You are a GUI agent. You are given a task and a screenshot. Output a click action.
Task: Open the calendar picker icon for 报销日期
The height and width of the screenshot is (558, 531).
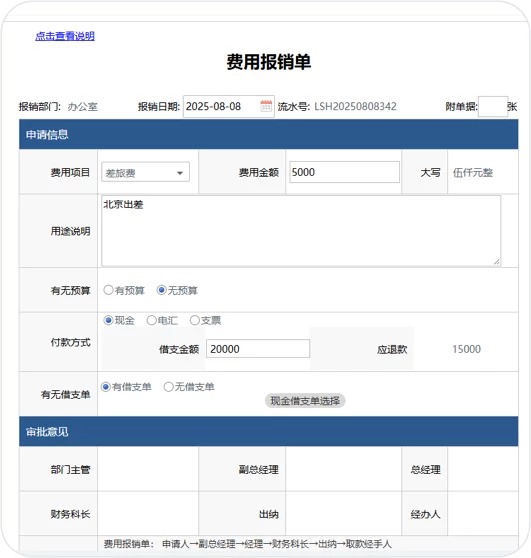tap(266, 106)
